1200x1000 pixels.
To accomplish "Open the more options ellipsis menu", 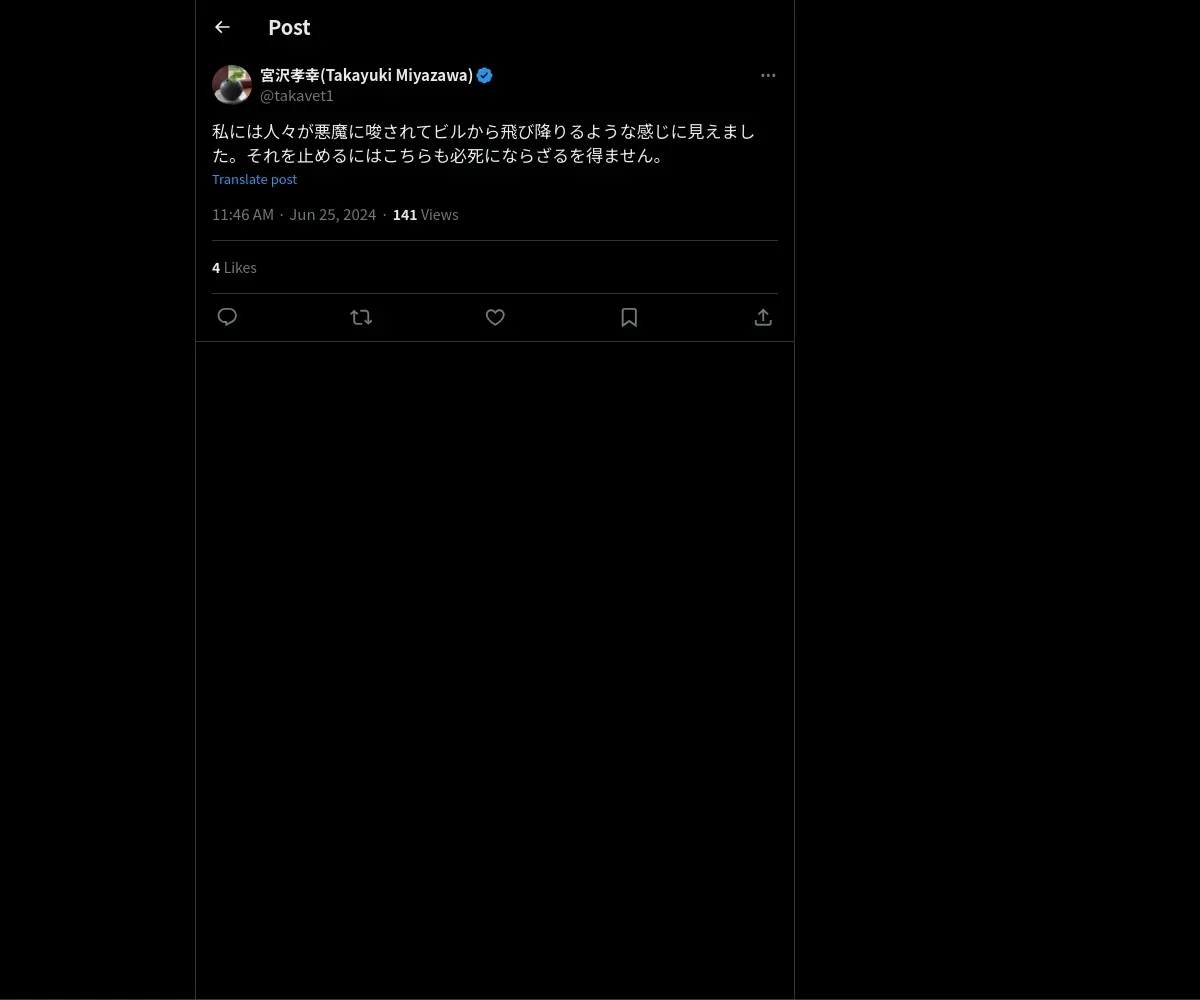I will tap(768, 75).
